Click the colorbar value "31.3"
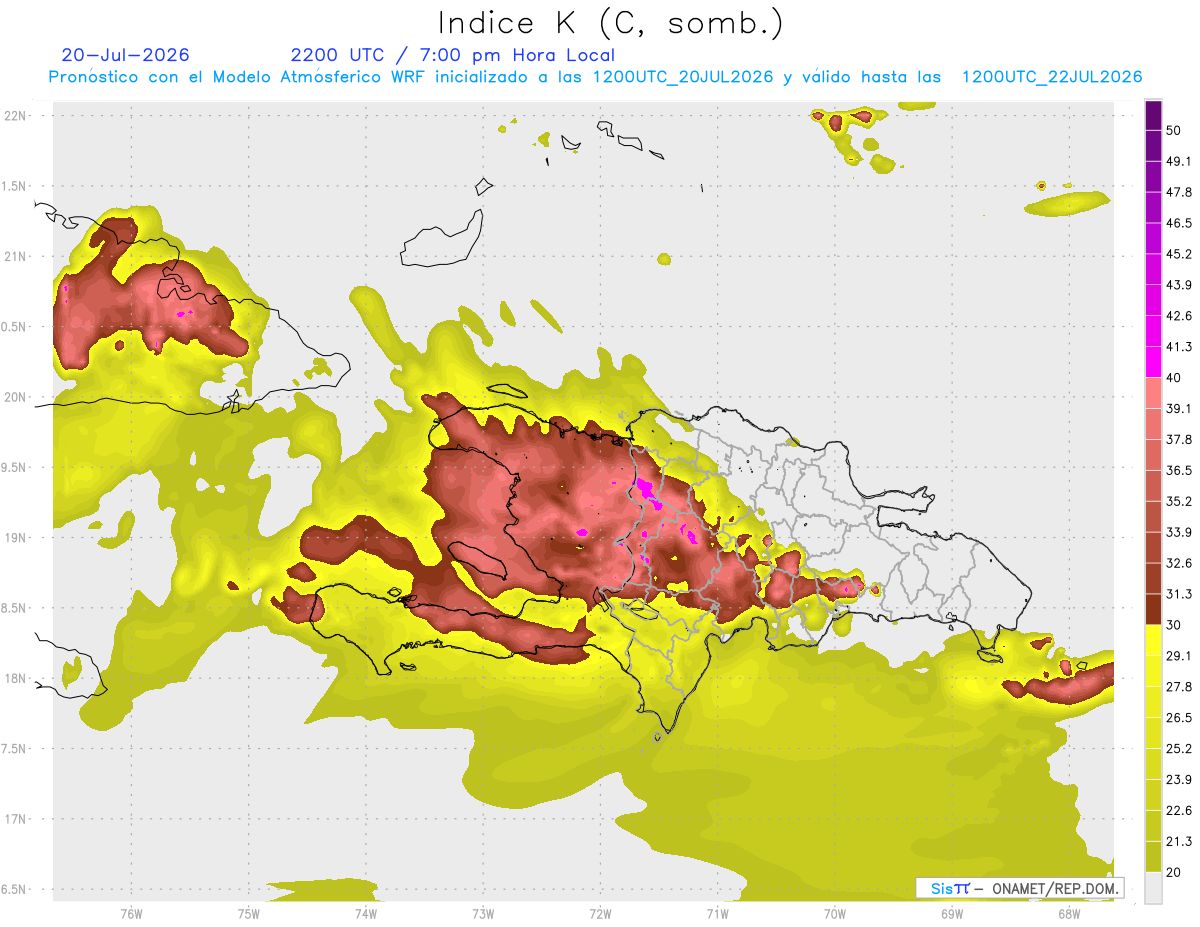The image size is (1200, 927). tap(1179, 595)
